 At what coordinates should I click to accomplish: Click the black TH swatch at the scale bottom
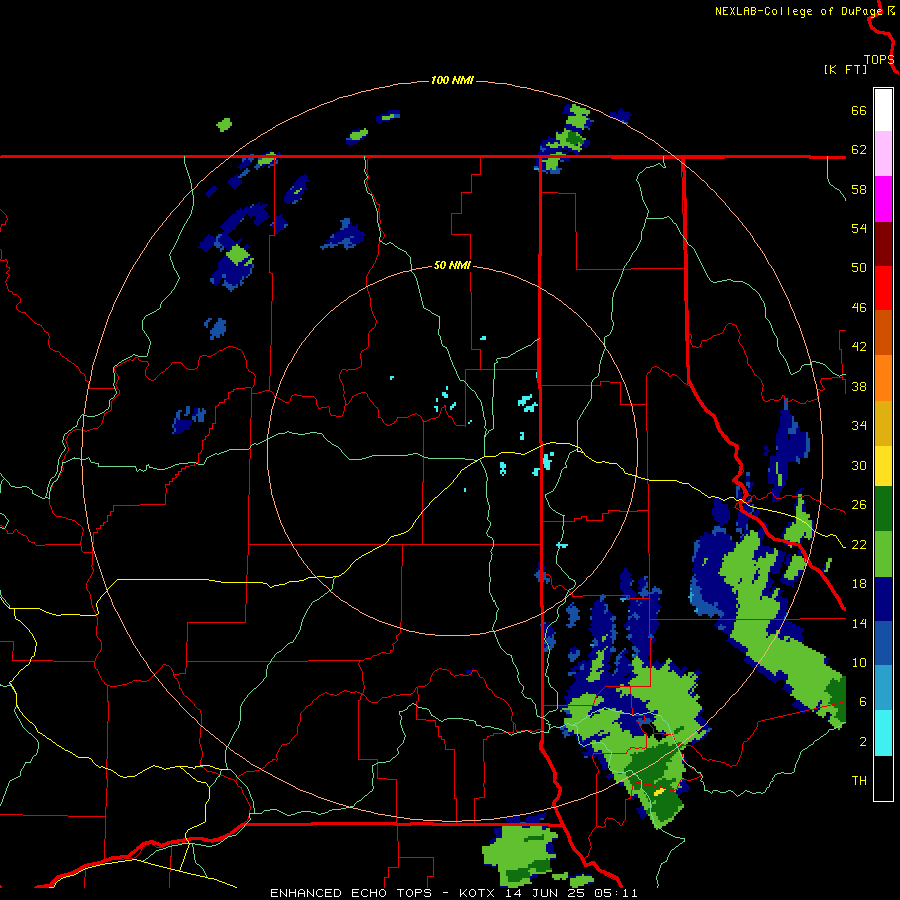pyautogui.click(x=883, y=778)
